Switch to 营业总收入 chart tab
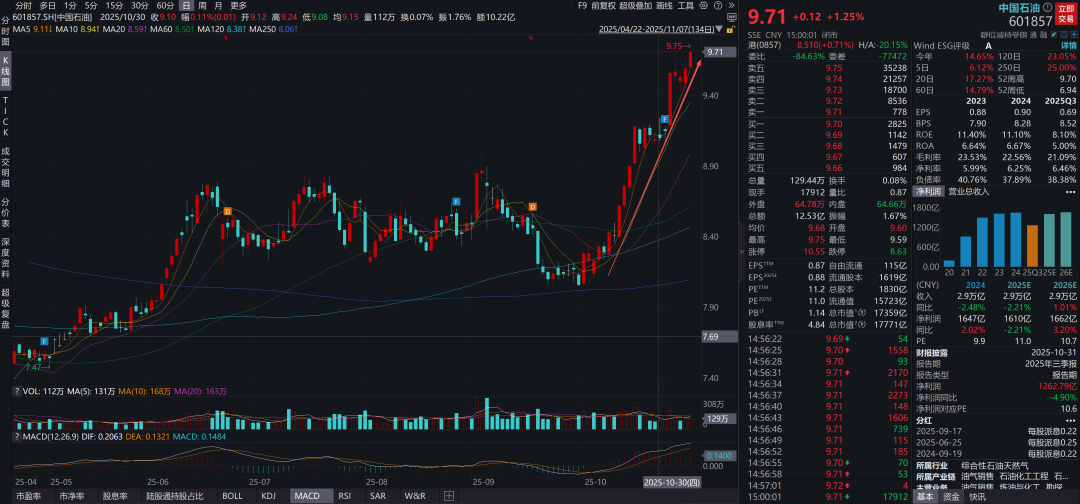 [968, 191]
